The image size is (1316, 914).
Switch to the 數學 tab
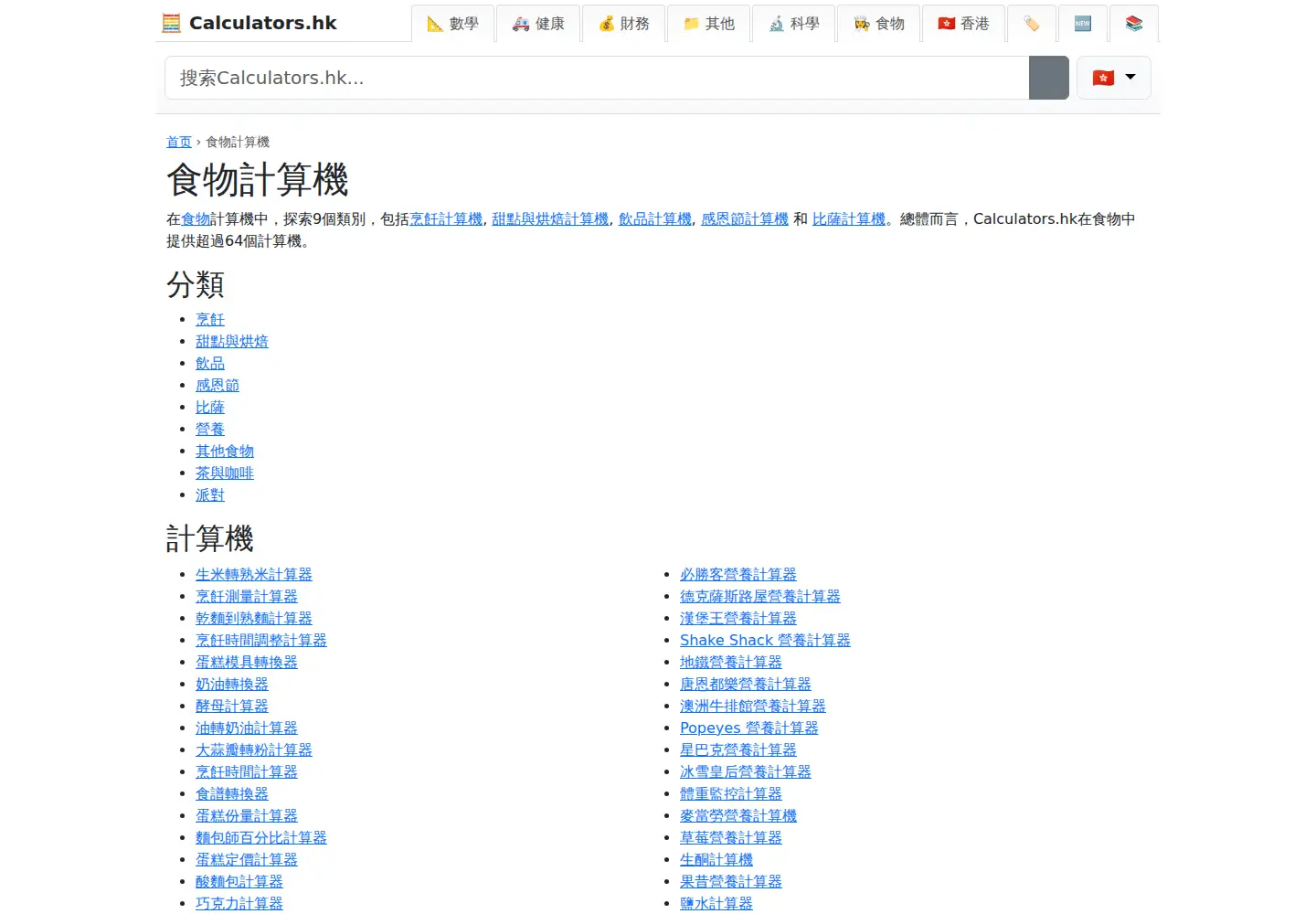453,24
